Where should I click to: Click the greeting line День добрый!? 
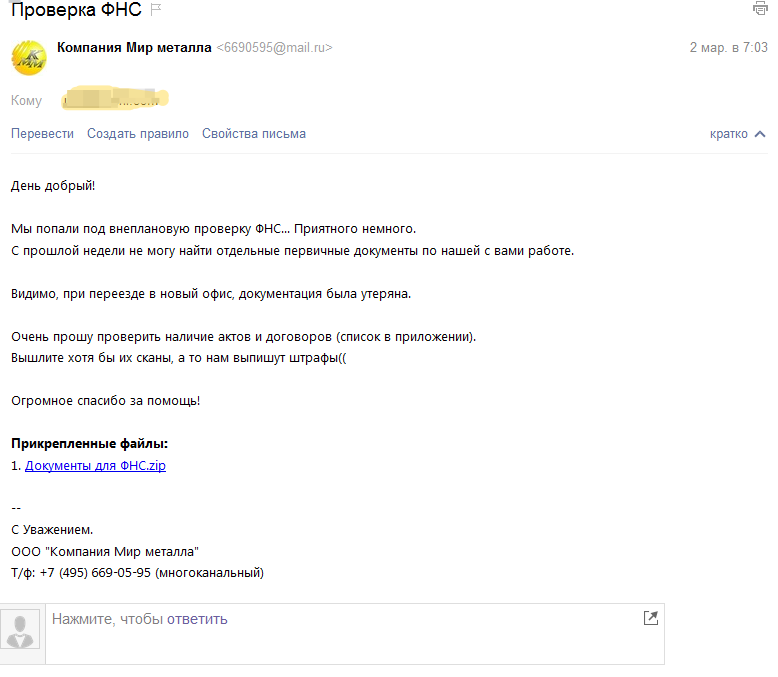(x=53, y=185)
